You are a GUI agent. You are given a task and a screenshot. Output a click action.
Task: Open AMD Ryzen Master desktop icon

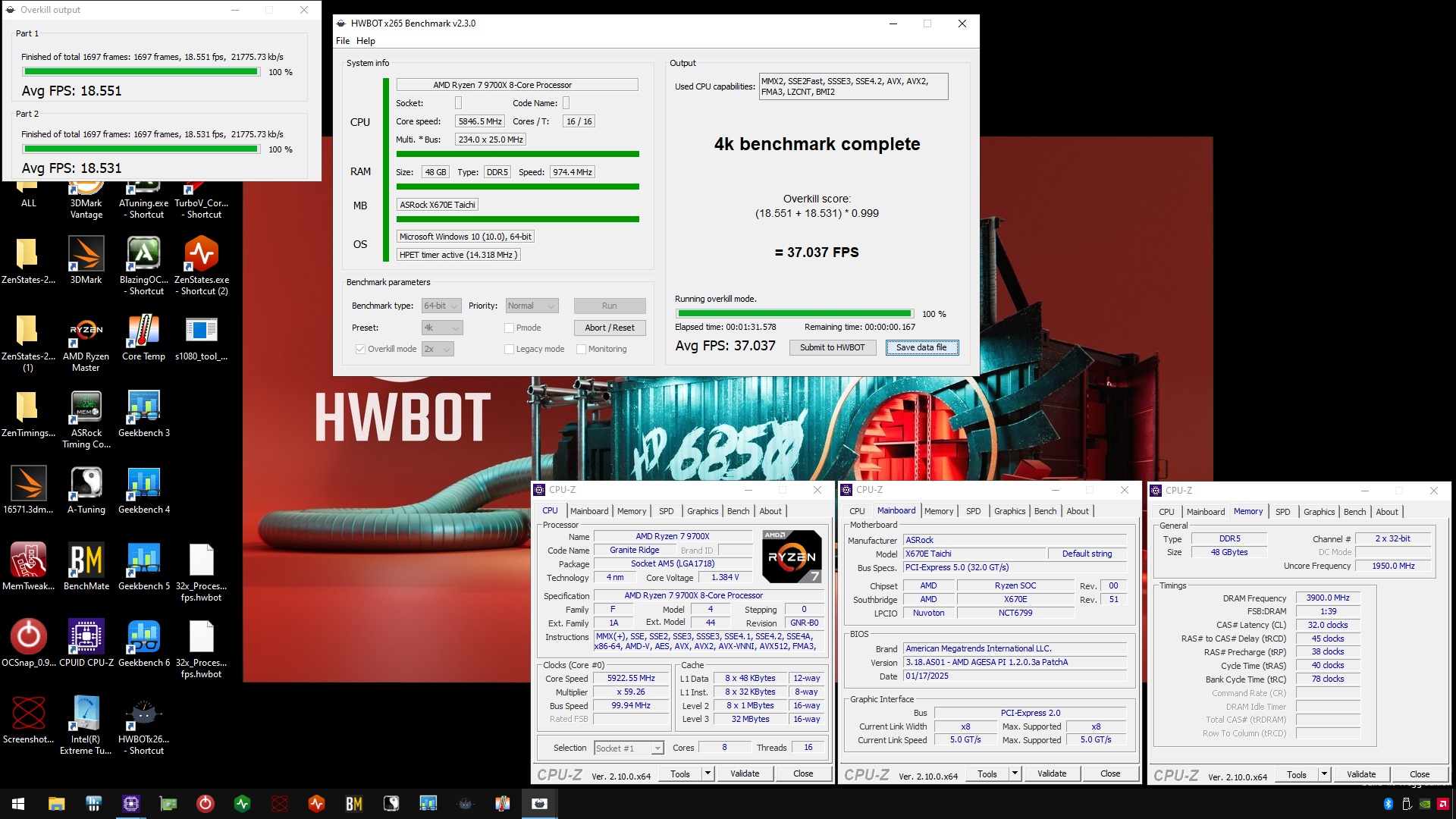coord(86,342)
